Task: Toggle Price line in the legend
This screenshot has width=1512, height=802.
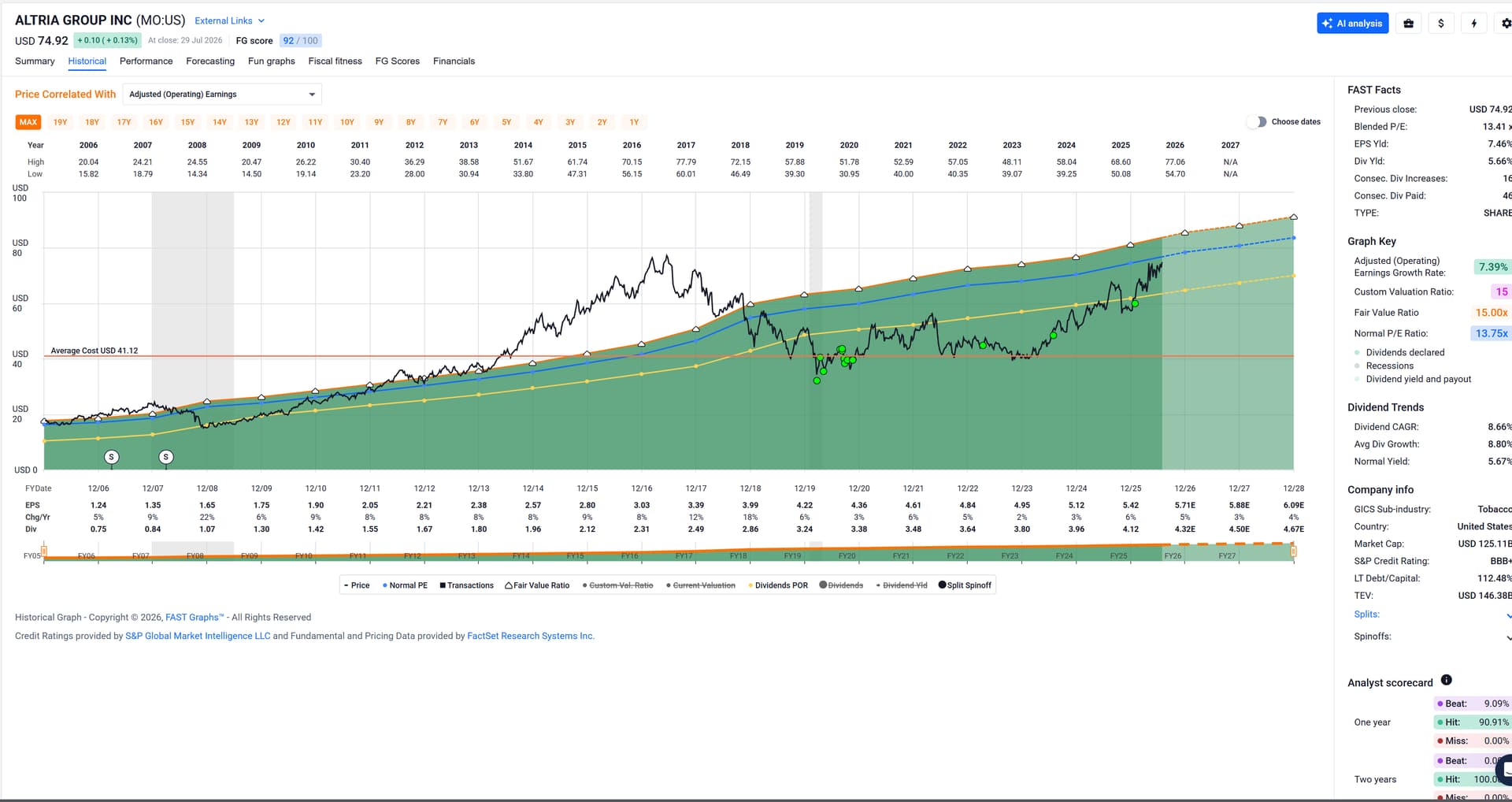Action: [x=357, y=585]
